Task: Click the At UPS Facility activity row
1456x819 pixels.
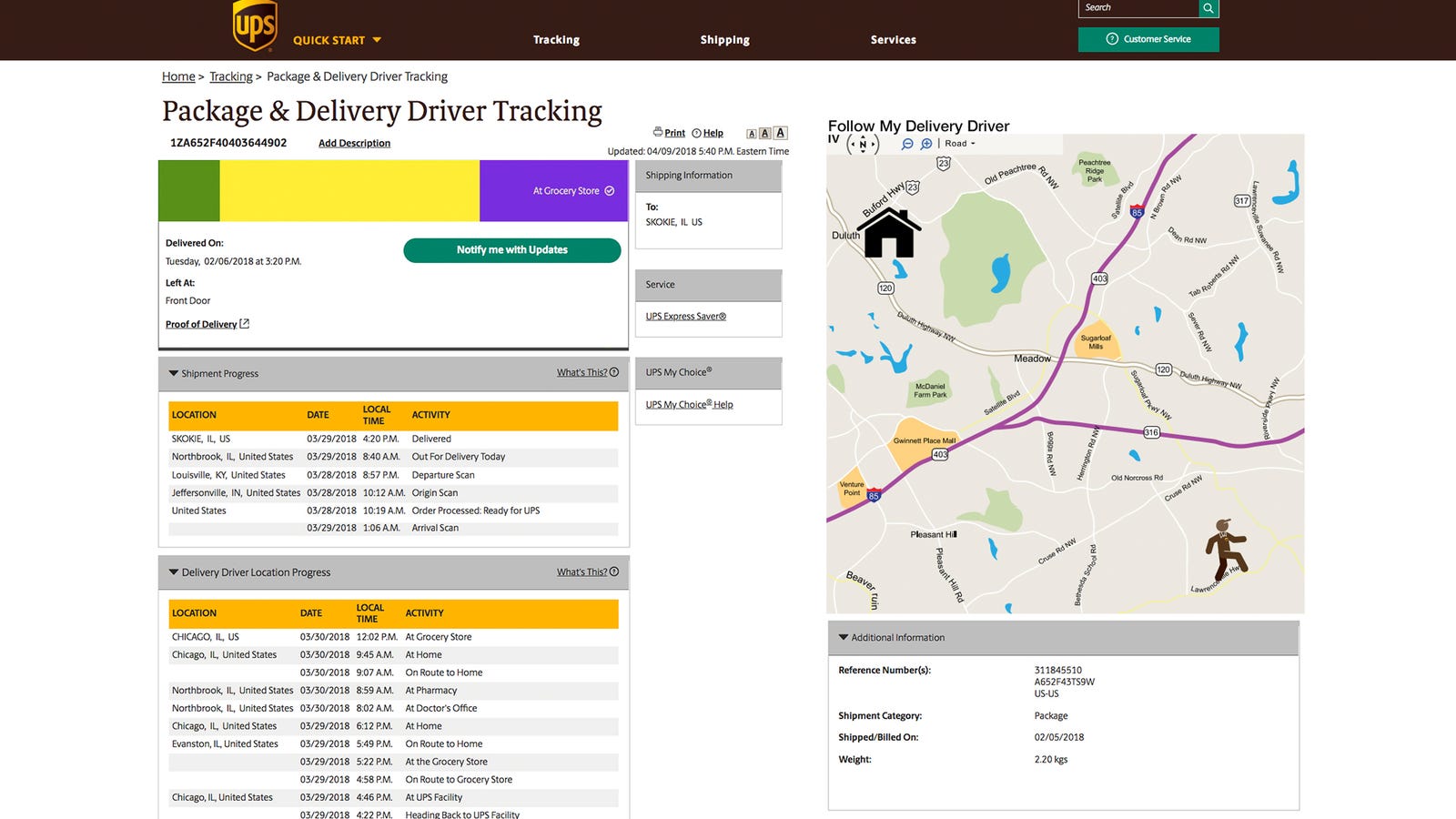Action: point(393,797)
